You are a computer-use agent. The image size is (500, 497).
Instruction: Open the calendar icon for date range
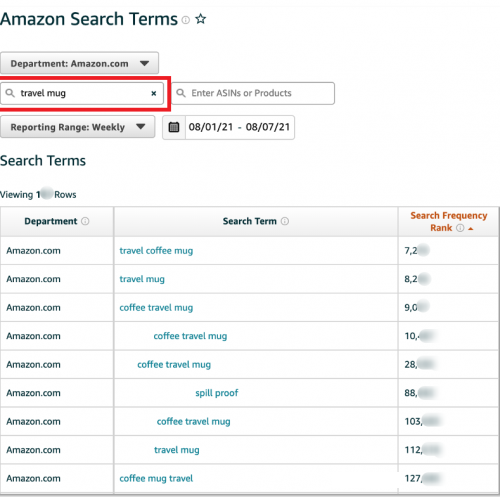point(174,127)
